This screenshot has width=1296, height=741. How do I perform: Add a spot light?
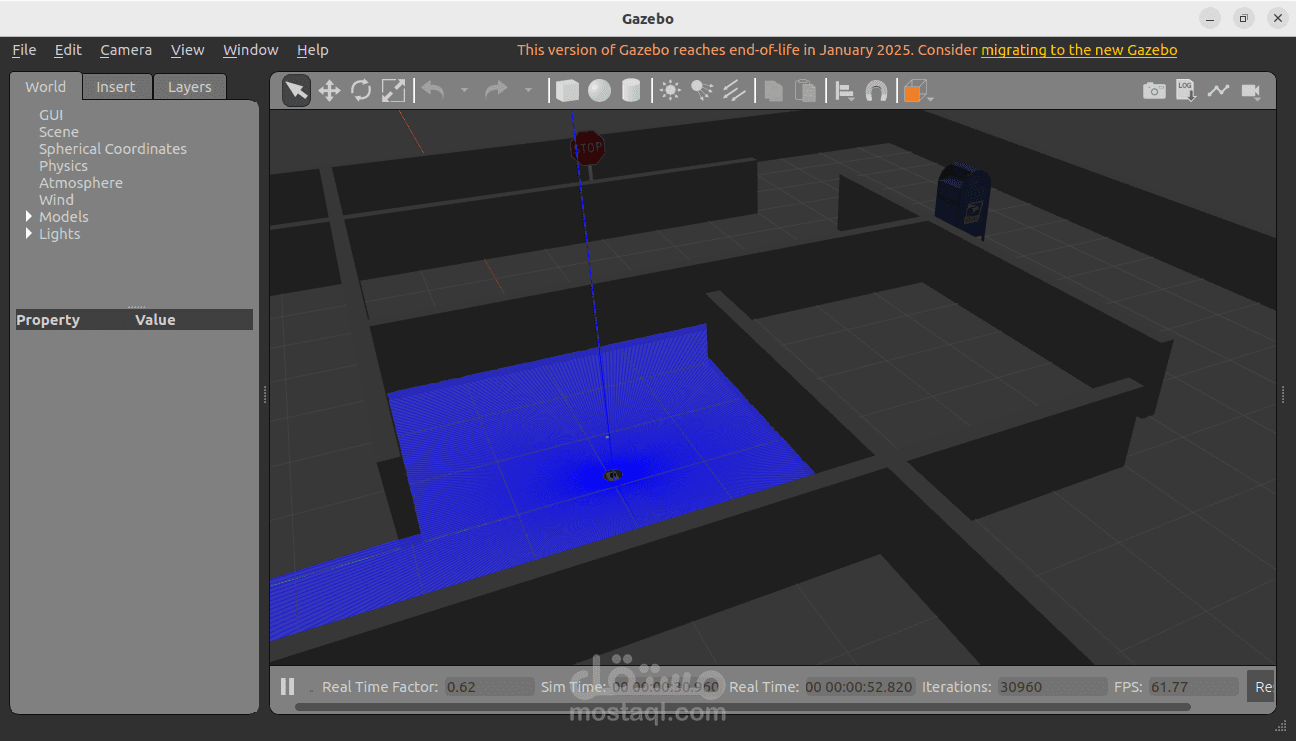(702, 91)
